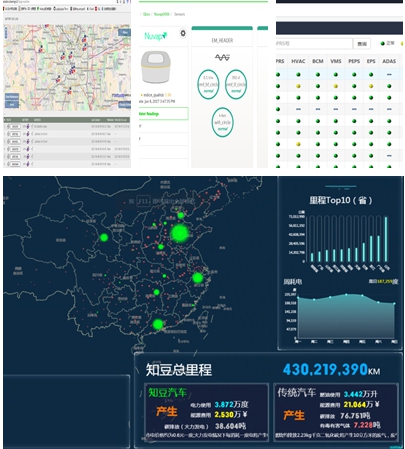Image resolution: width=405 pixels, height=449 pixels.
Task: Click the 21.064万¥ energy cost value
Action: (x=362, y=404)
